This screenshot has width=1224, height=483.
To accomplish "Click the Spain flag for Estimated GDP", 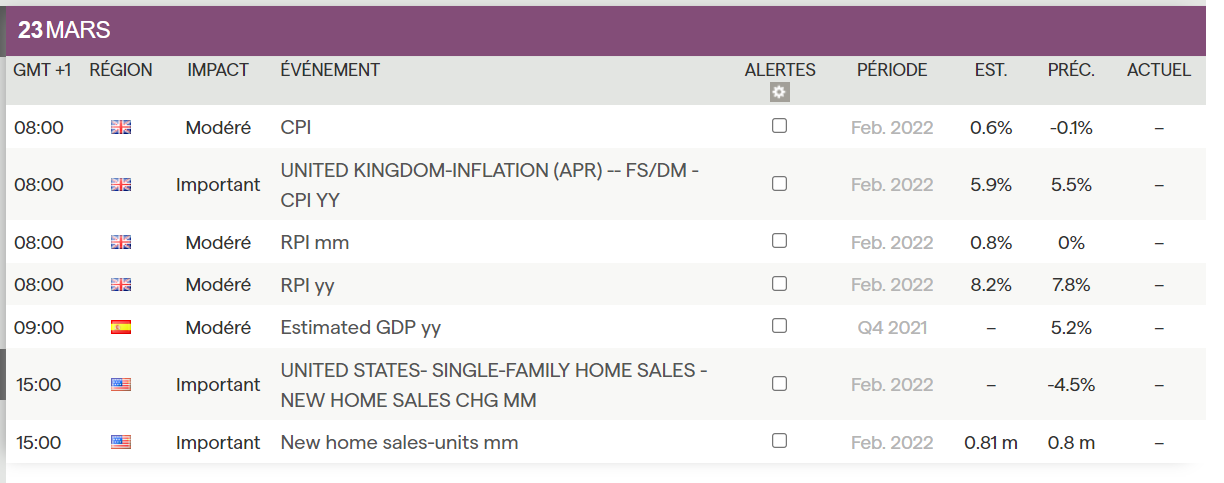I will pyautogui.click(x=121, y=327).
